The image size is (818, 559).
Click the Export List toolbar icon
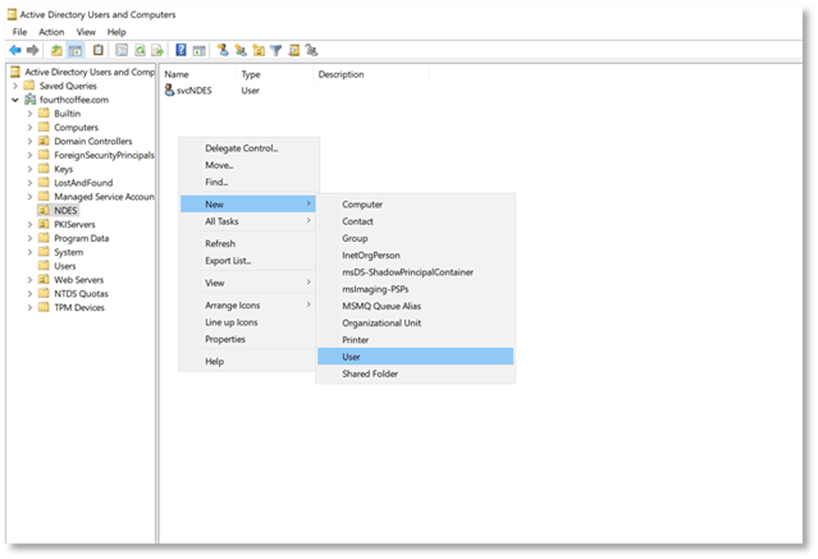[x=157, y=50]
